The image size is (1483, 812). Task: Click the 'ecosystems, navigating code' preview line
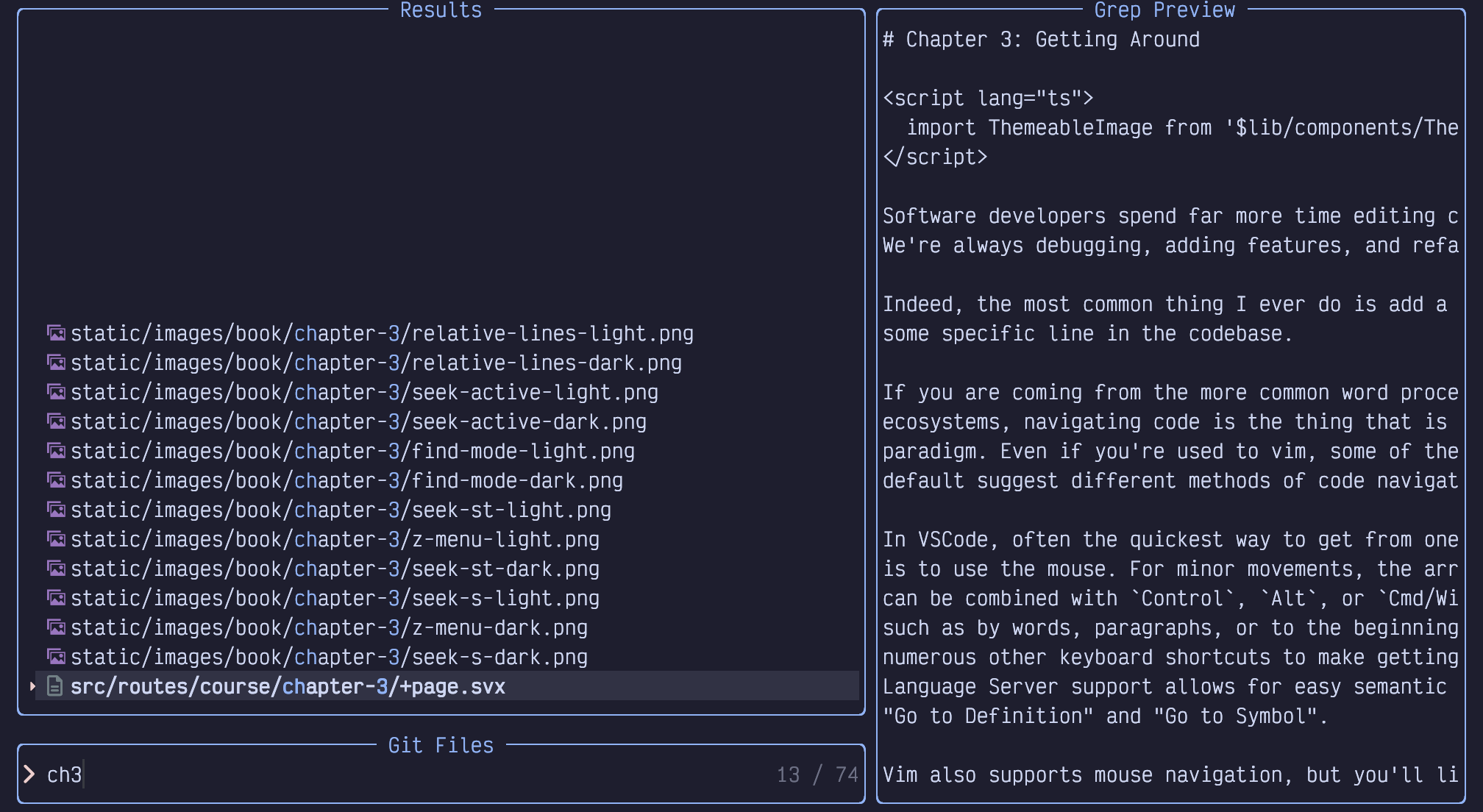coord(1164,421)
